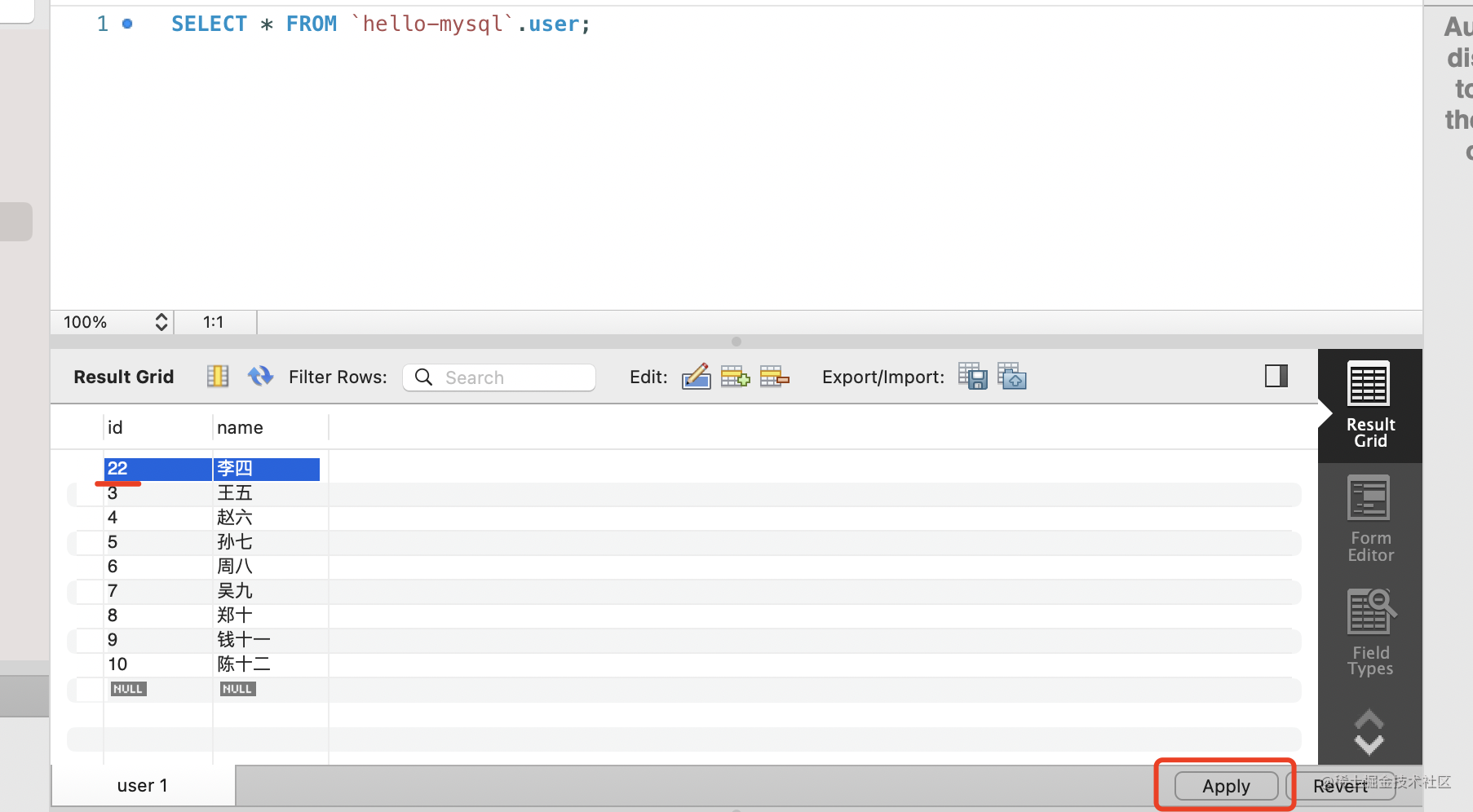Click the import records from file icon
1473x812 pixels.
1011,377
